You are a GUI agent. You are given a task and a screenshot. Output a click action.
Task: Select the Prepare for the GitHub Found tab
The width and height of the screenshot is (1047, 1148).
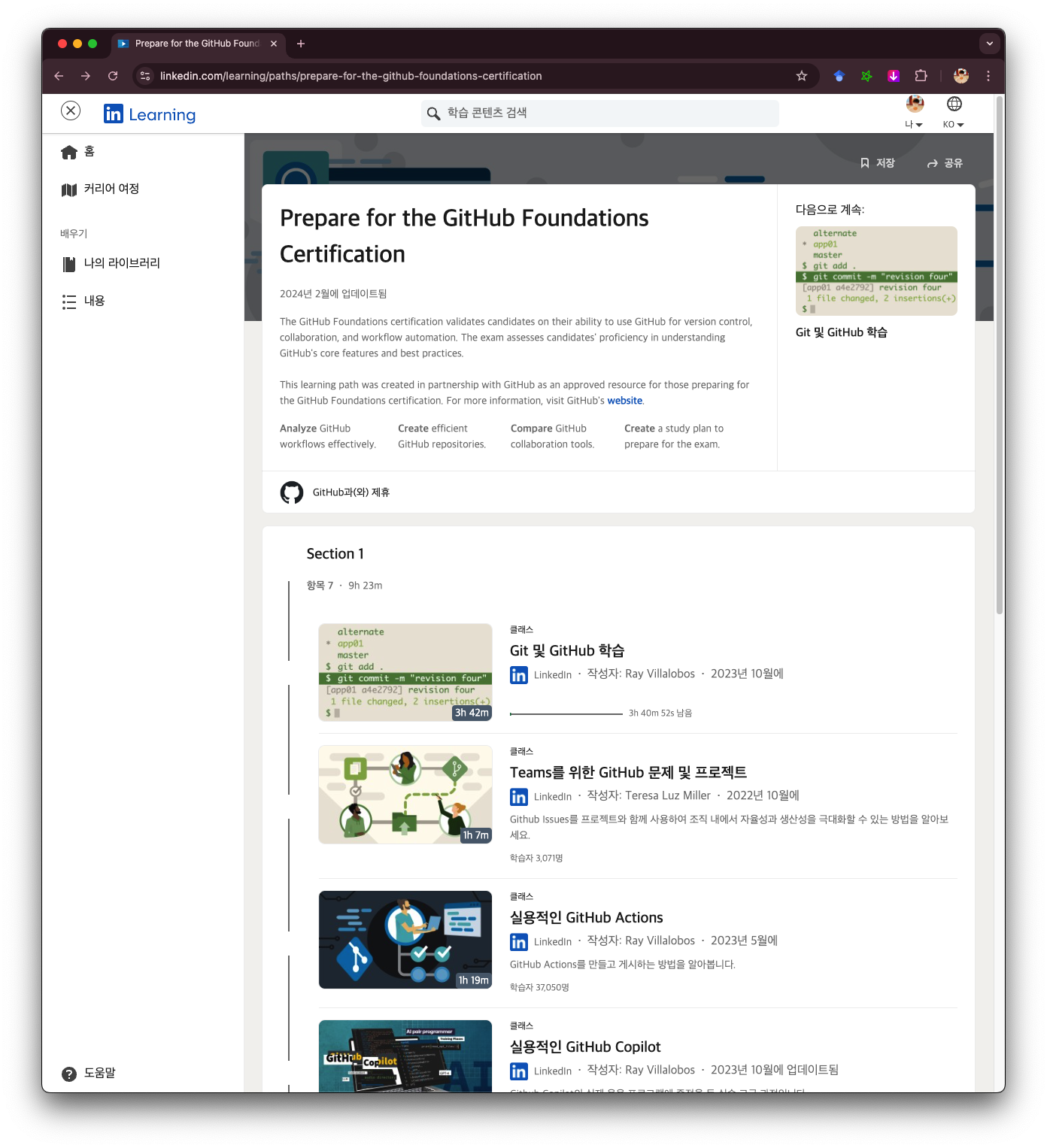pyautogui.click(x=199, y=44)
